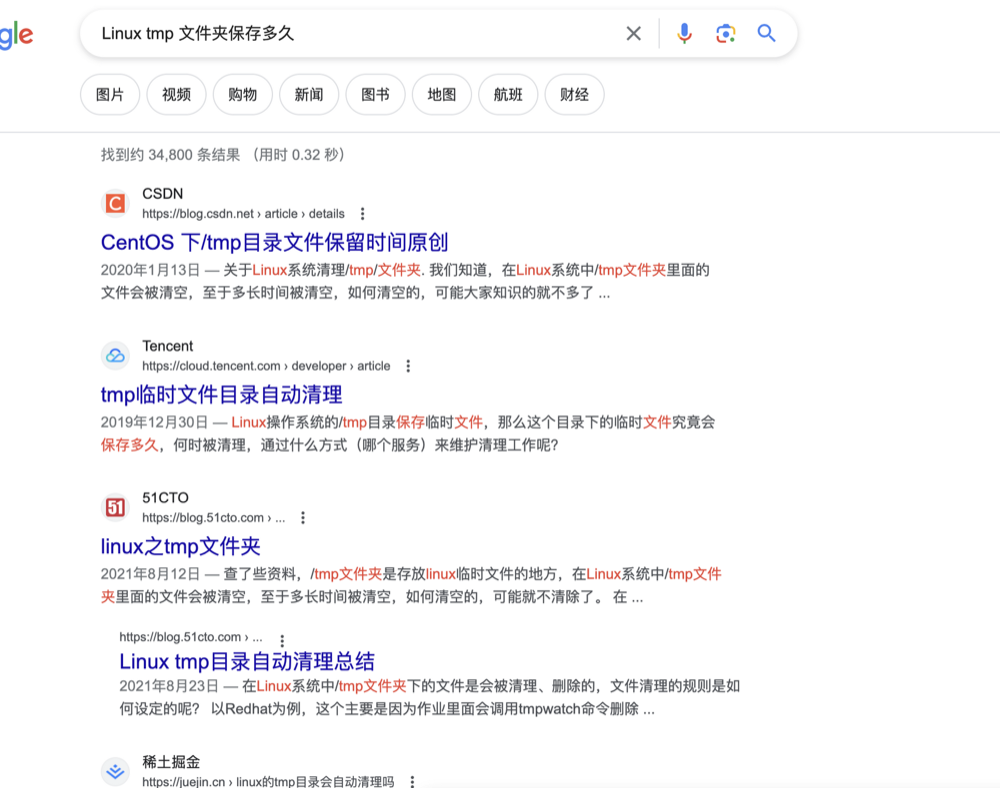Screen dimensions: 1000x788
Task: Click the 51CTO site favicon
Action: pos(116,508)
